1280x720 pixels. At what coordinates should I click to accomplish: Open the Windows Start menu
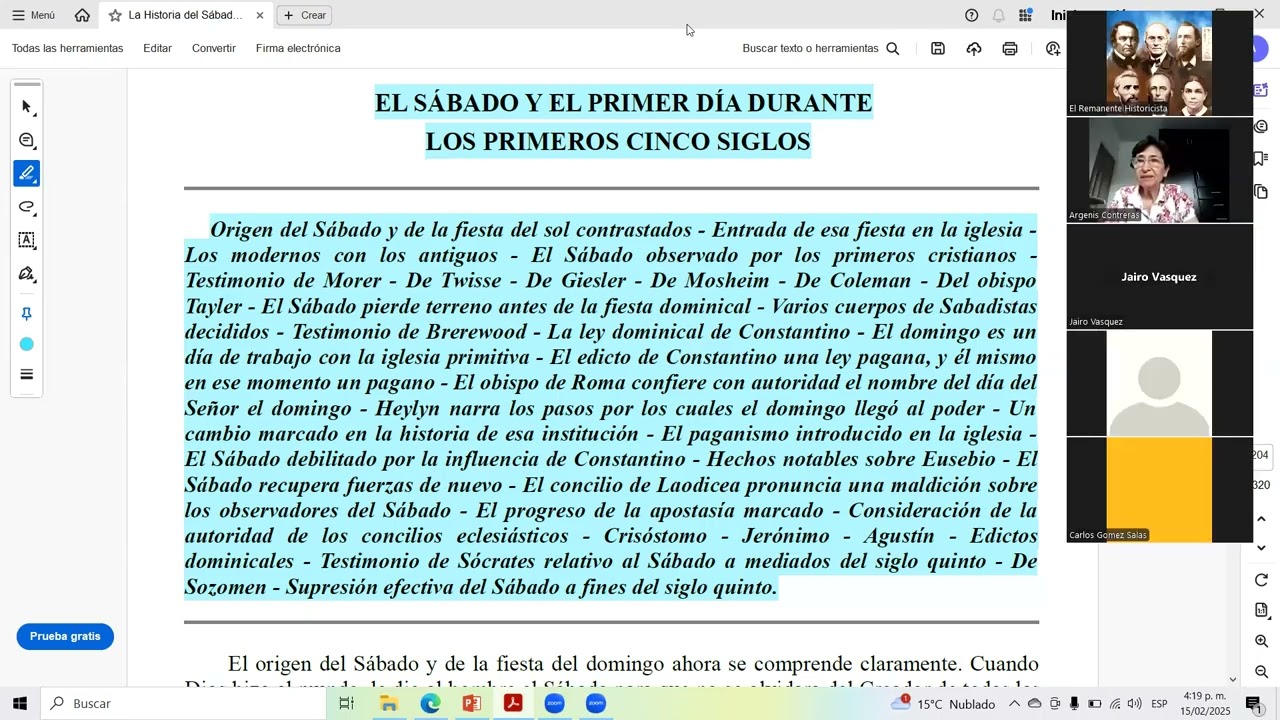pyautogui.click(x=20, y=703)
